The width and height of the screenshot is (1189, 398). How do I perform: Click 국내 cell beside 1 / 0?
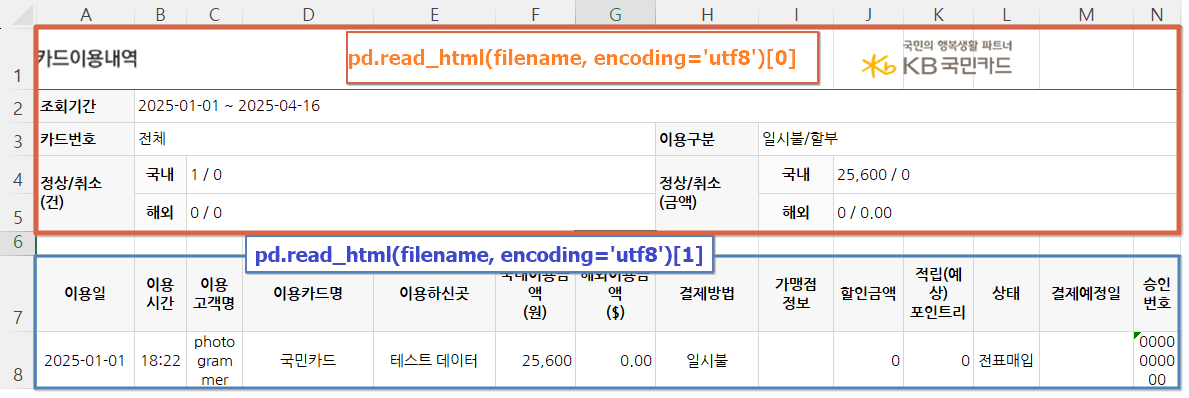pos(160,174)
